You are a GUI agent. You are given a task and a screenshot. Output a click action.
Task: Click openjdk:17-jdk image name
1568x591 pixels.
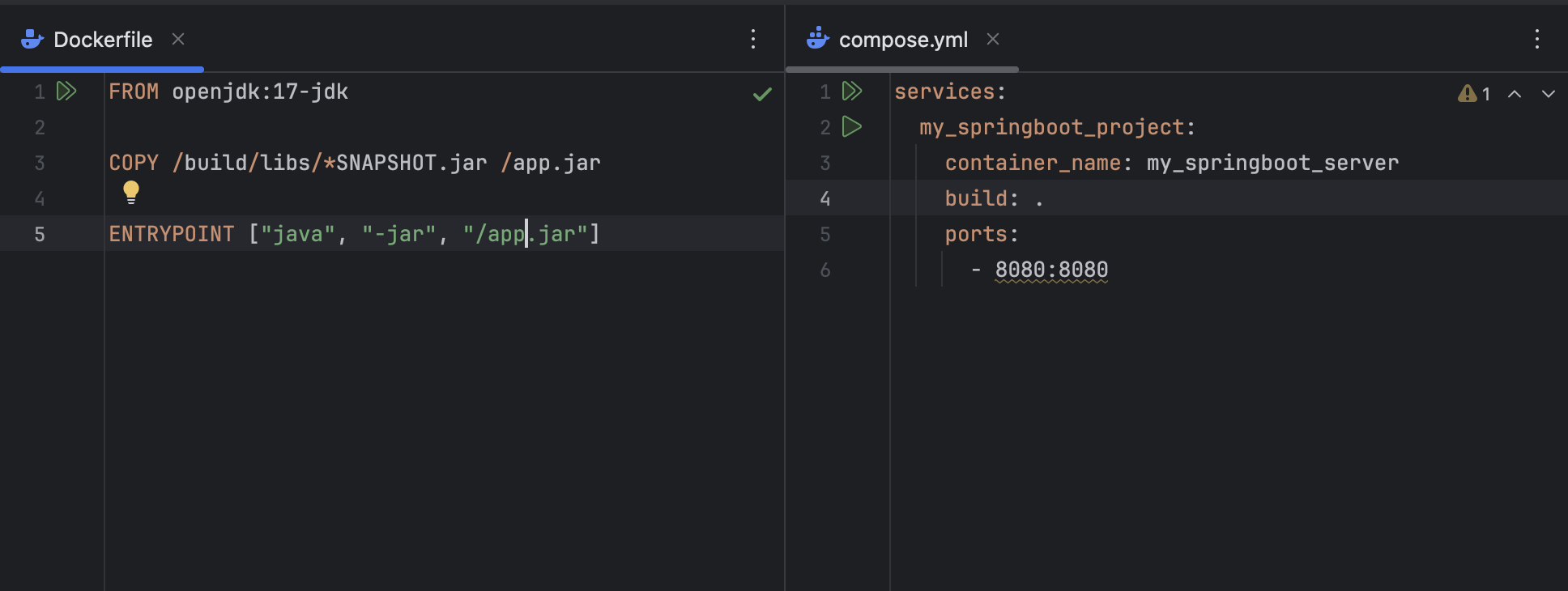click(x=260, y=91)
